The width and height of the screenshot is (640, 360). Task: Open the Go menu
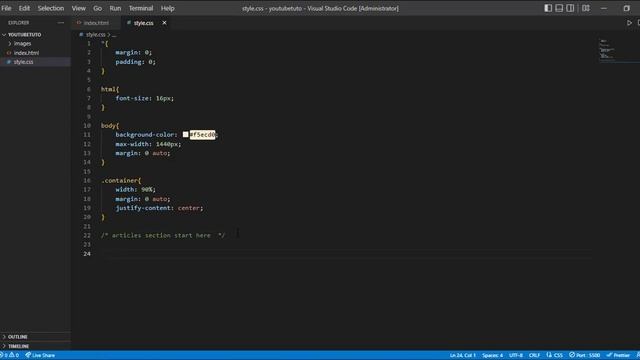(97, 8)
